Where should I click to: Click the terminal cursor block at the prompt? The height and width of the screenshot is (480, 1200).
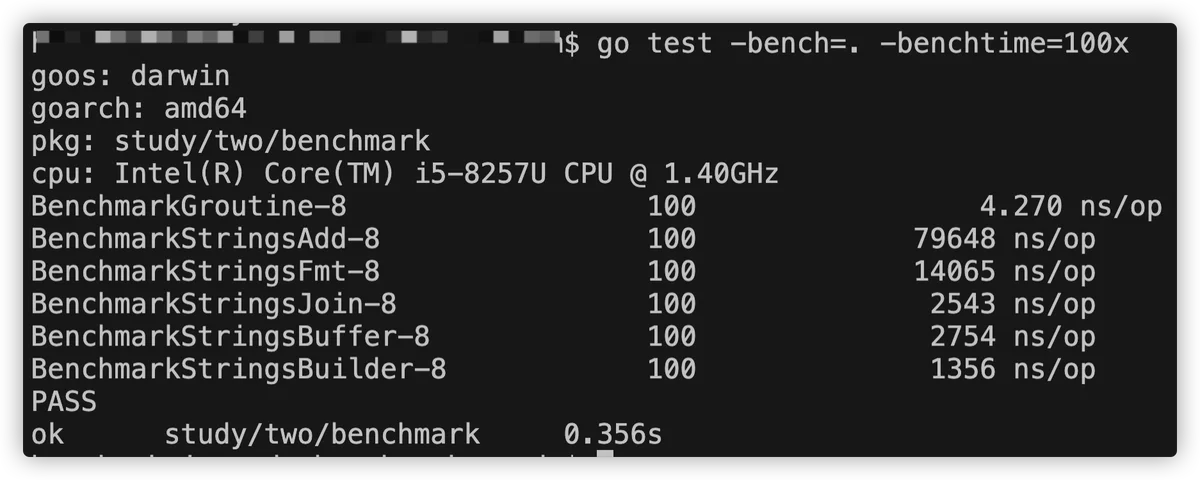coord(605,458)
